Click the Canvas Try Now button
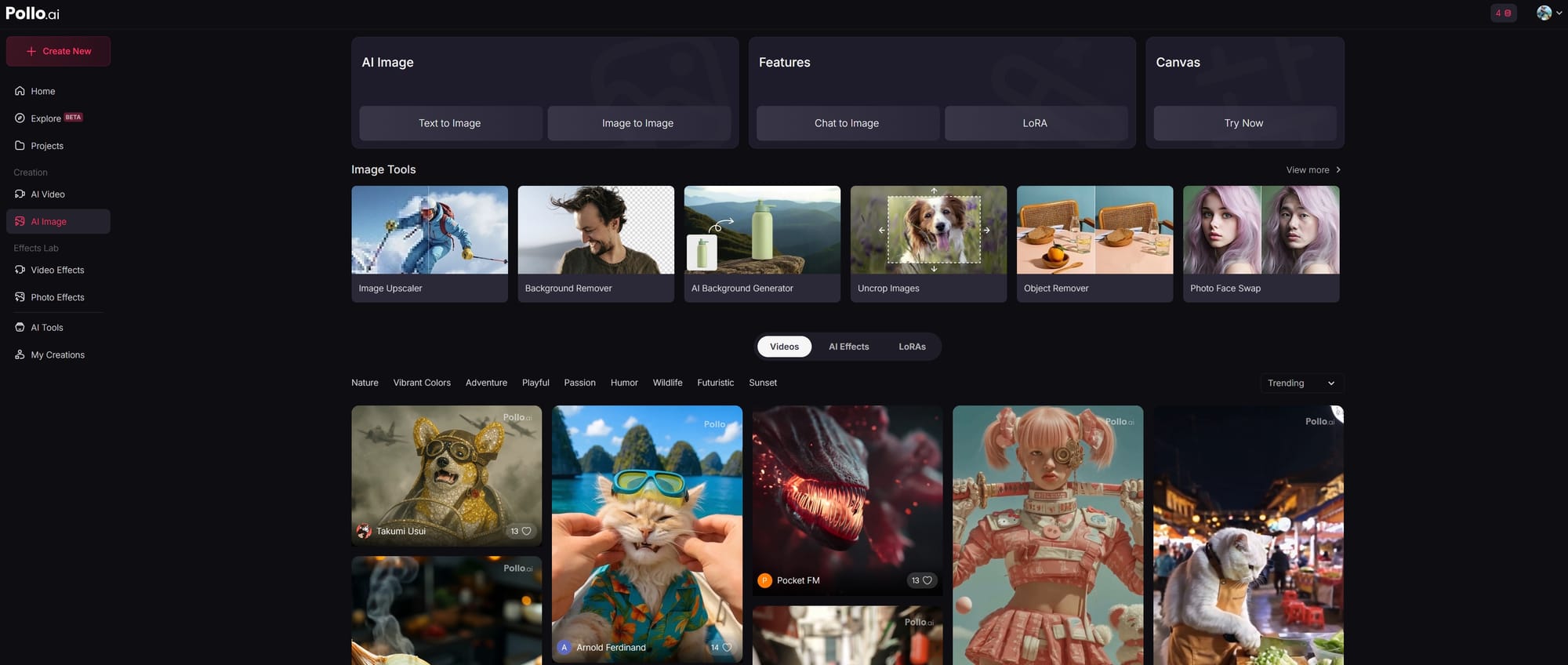 coord(1244,123)
